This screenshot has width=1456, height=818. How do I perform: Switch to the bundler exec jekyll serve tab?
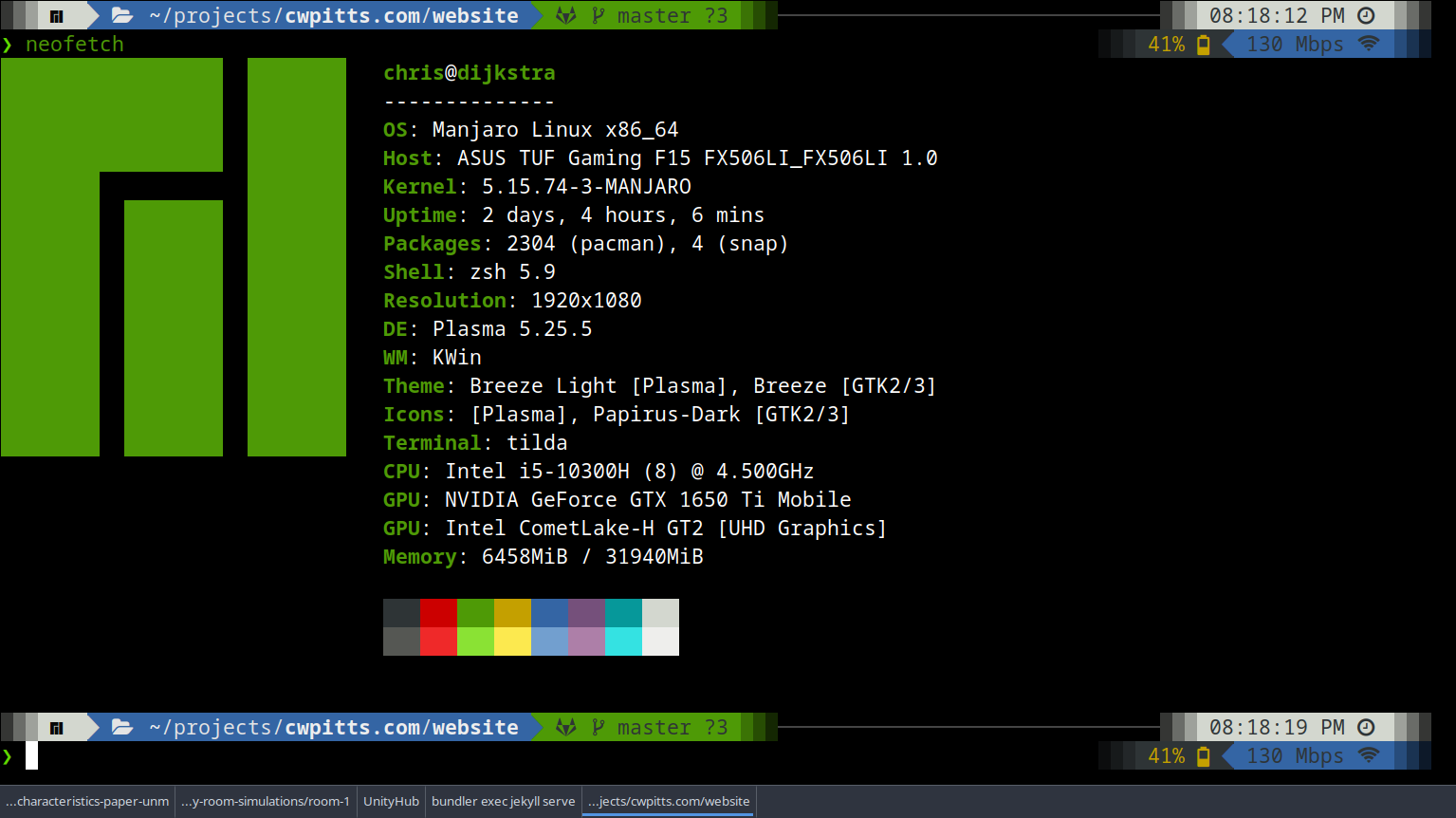503,801
